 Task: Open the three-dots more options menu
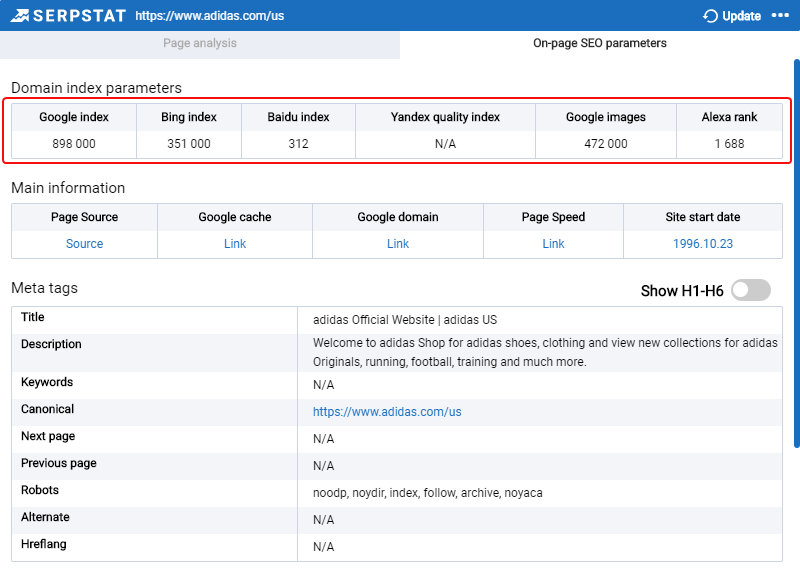[780, 15]
